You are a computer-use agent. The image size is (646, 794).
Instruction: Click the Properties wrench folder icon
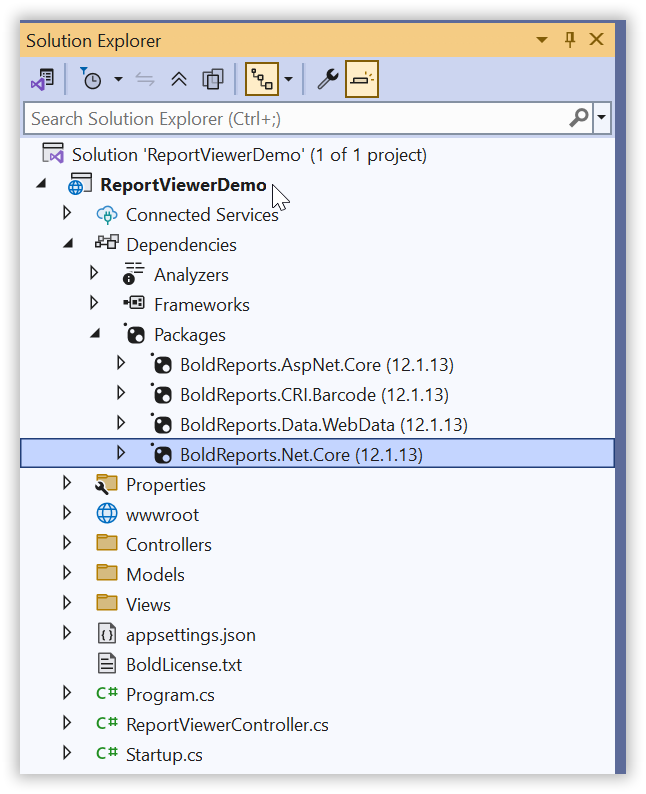106,484
